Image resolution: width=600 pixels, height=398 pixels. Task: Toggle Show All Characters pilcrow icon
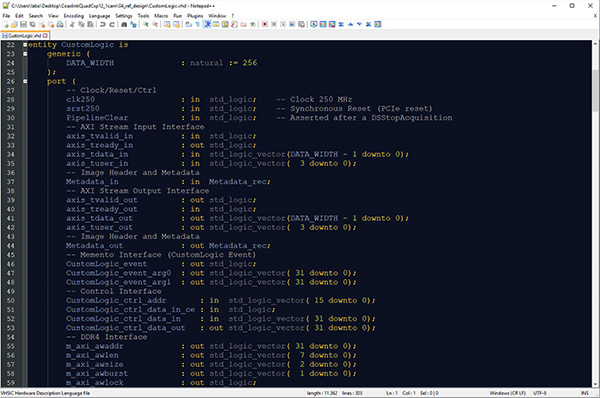(x=198, y=24)
